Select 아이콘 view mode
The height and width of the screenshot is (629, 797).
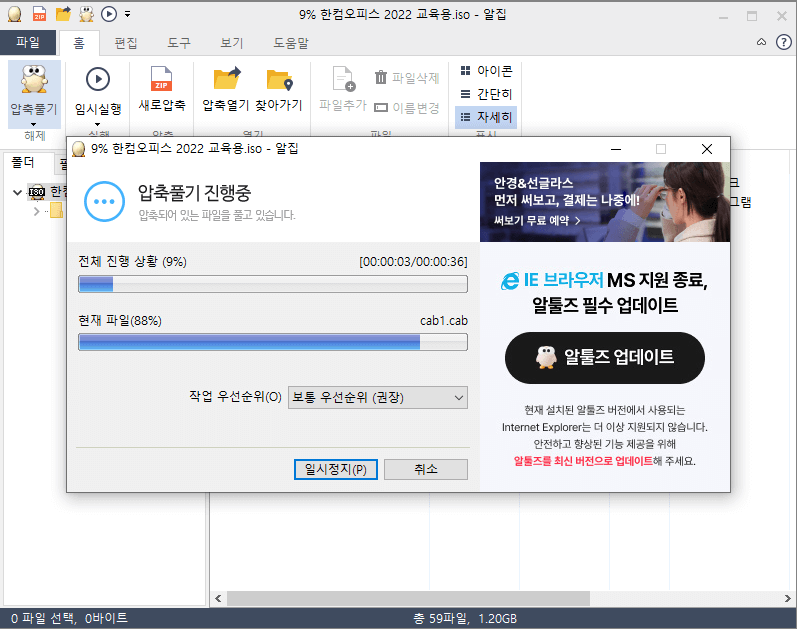pos(486,71)
